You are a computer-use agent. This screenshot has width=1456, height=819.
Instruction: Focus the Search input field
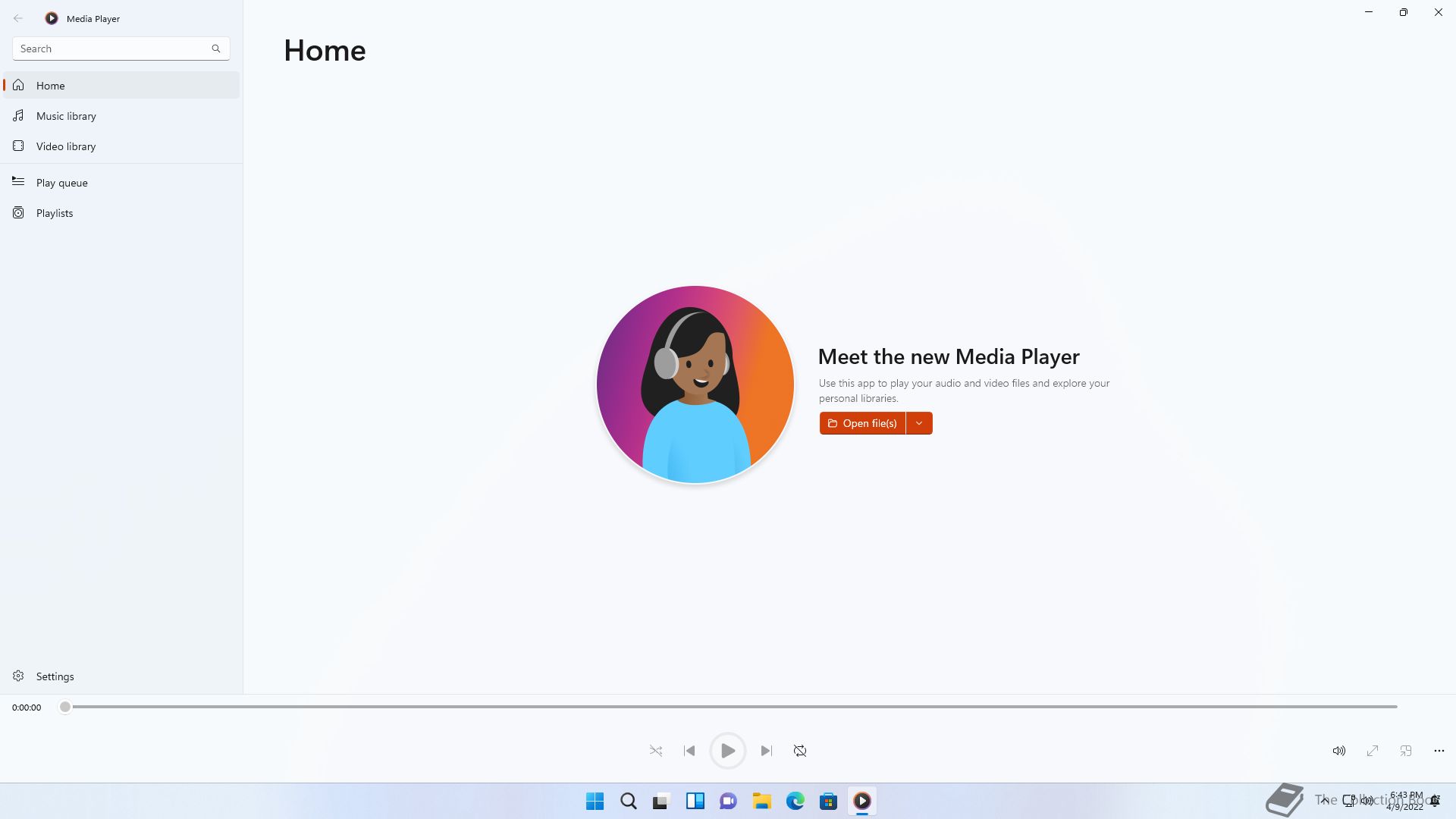[x=110, y=49]
